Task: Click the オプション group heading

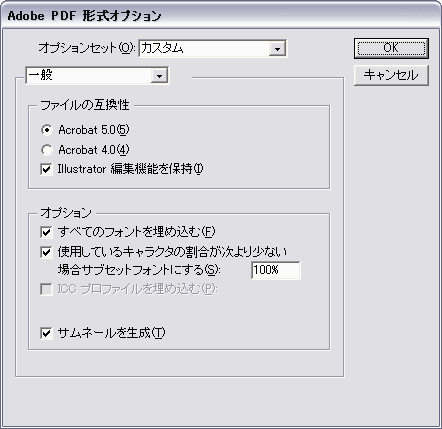Action: 66,213
